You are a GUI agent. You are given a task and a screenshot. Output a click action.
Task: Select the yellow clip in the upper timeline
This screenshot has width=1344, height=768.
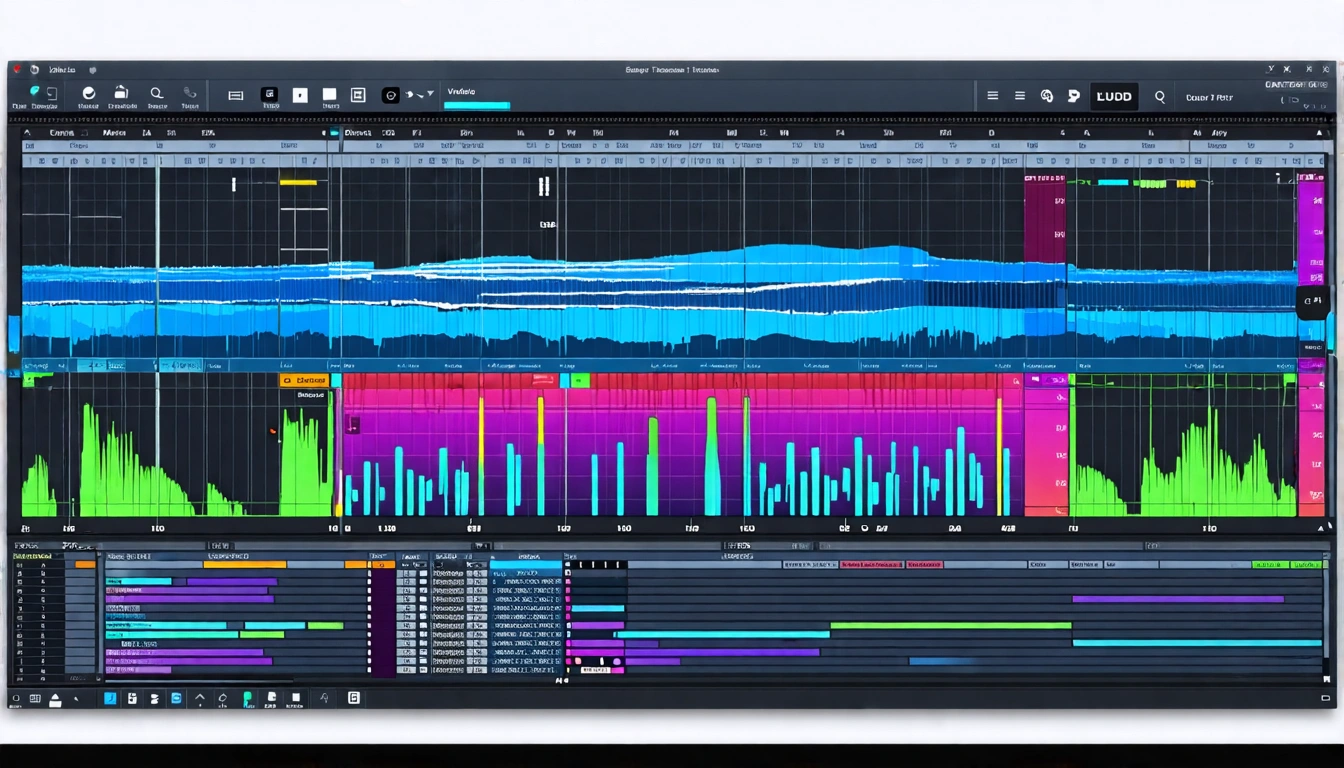click(x=298, y=182)
